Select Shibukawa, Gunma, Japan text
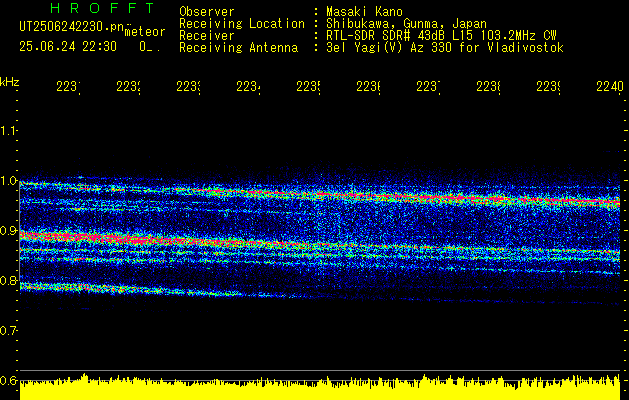Image resolution: width=629 pixels, height=400 pixels. (x=406, y=23)
